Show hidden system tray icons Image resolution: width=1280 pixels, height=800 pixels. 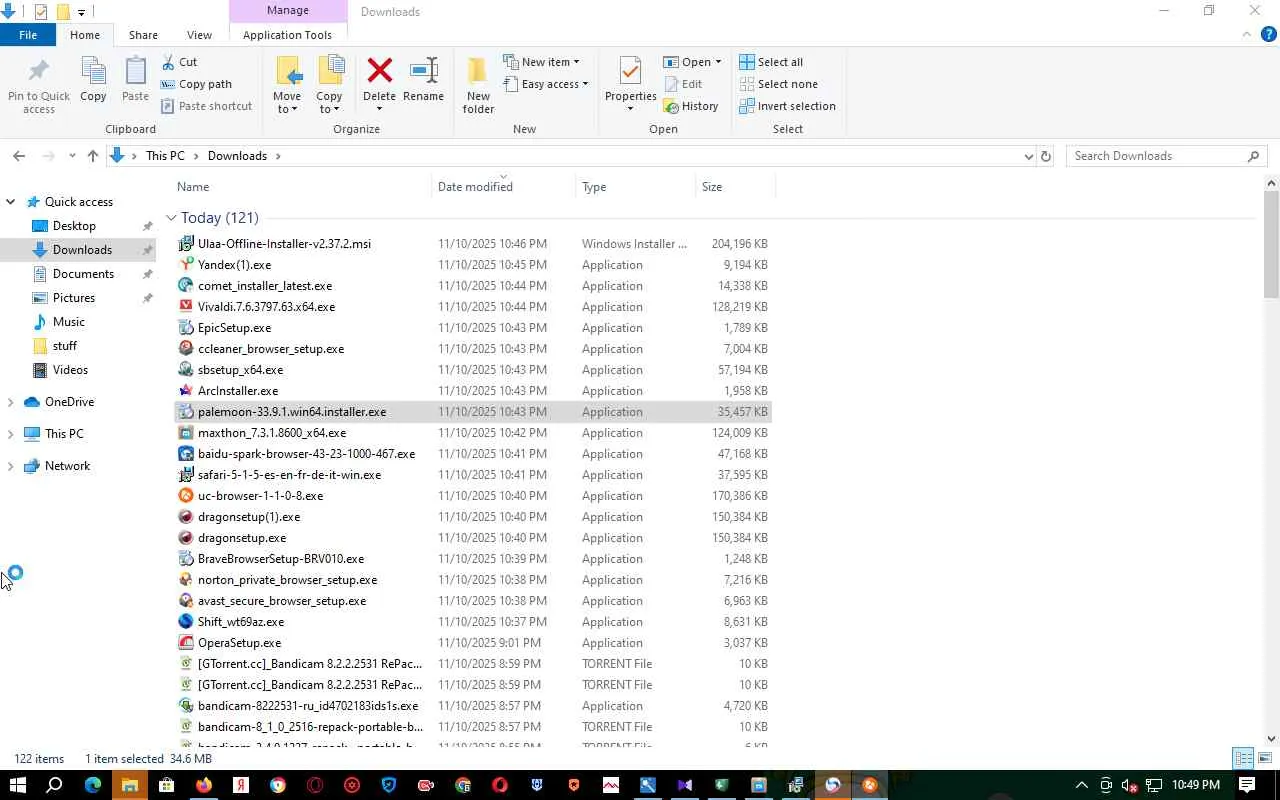[1081, 785]
